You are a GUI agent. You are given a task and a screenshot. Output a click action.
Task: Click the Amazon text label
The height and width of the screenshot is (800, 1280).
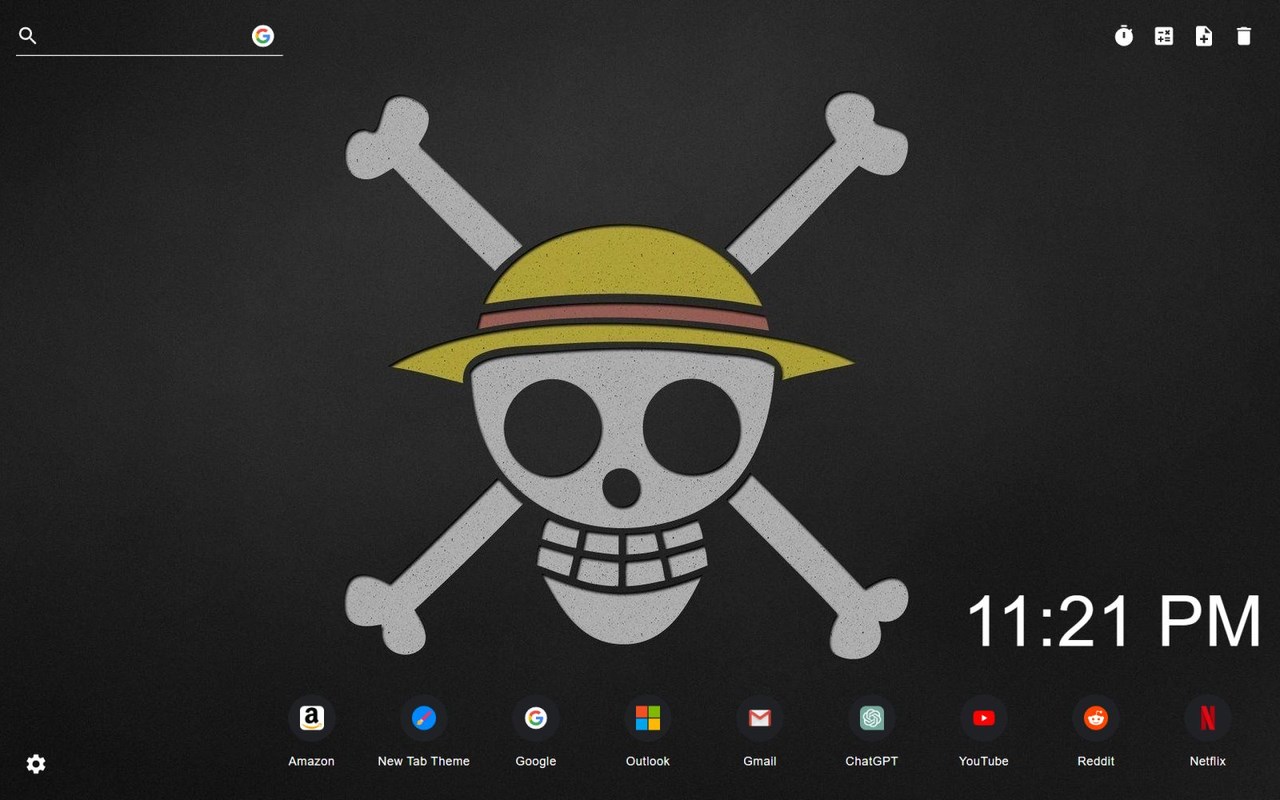pyautogui.click(x=312, y=761)
